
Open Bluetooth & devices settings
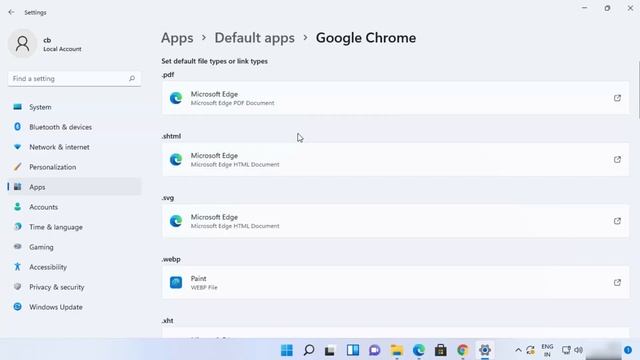(74, 127)
